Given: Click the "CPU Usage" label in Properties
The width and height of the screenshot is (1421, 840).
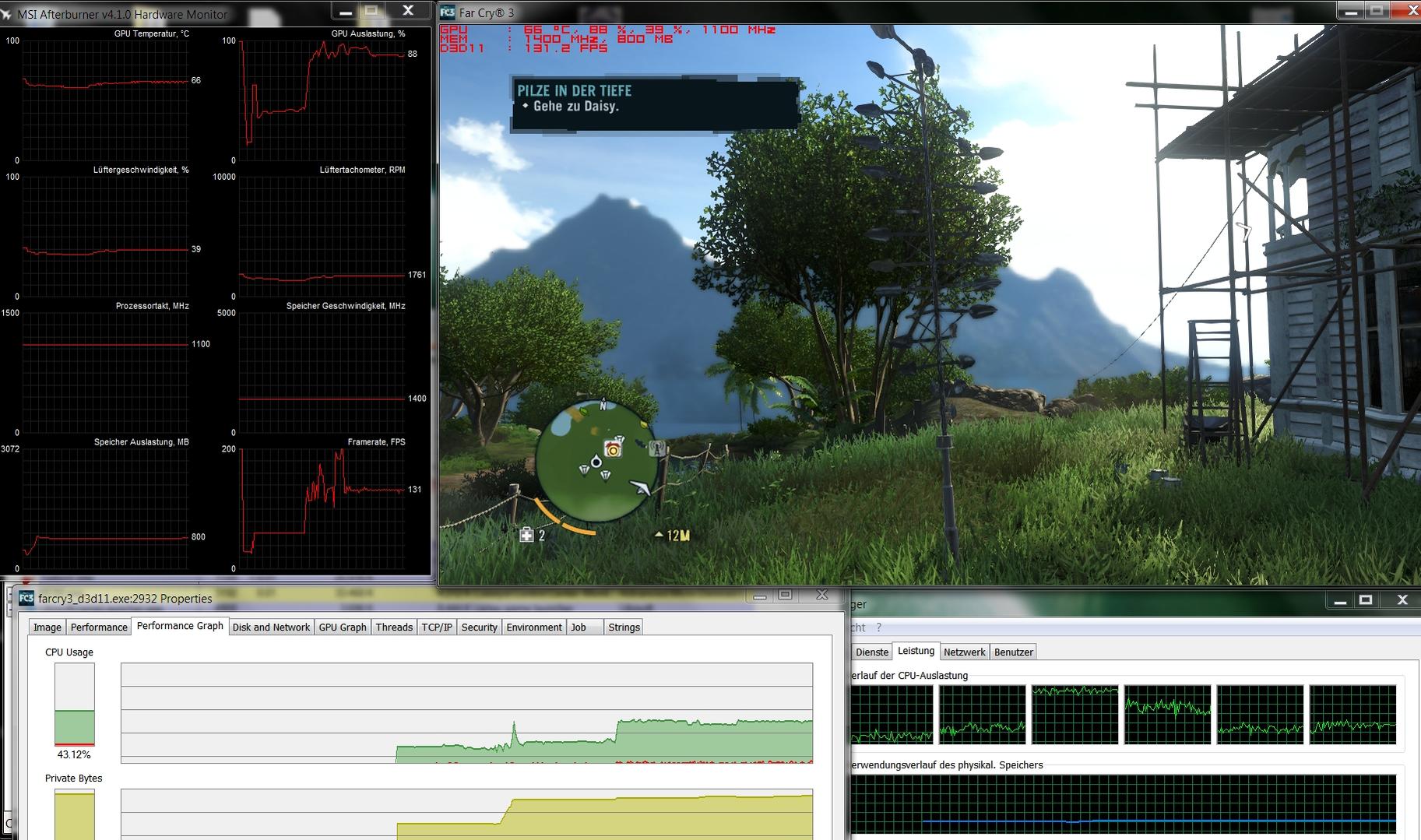Looking at the screenshot, I should [69, 652].
